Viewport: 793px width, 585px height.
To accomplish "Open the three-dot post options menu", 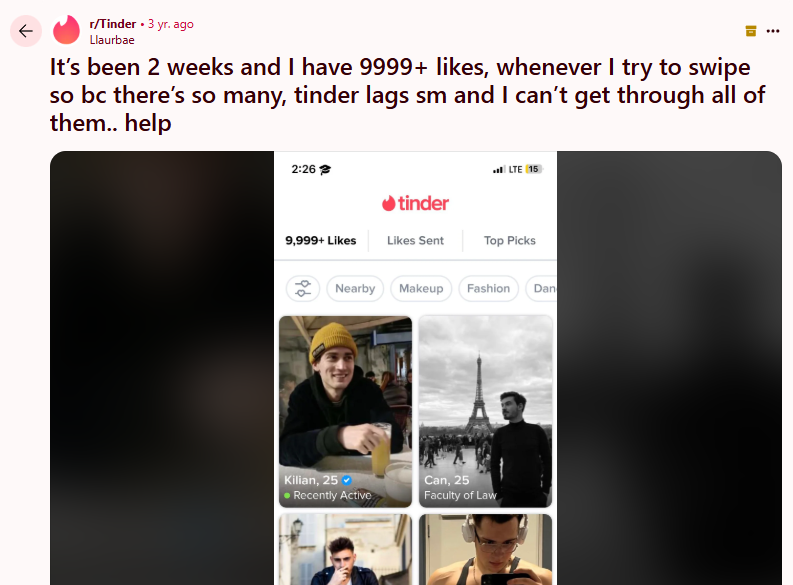I will [x=773, y=31].
